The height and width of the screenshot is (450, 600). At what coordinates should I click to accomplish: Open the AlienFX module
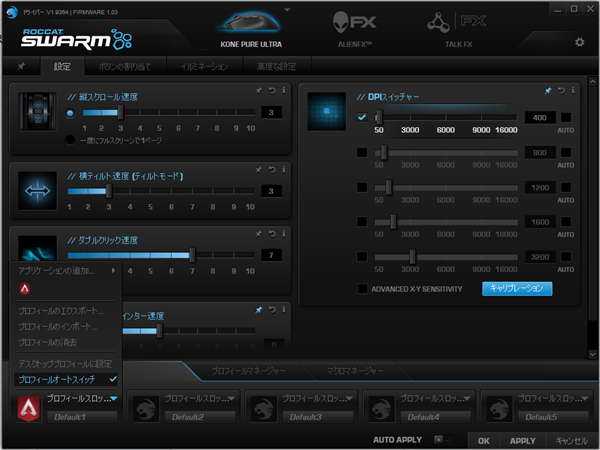[x=355, y=30]
